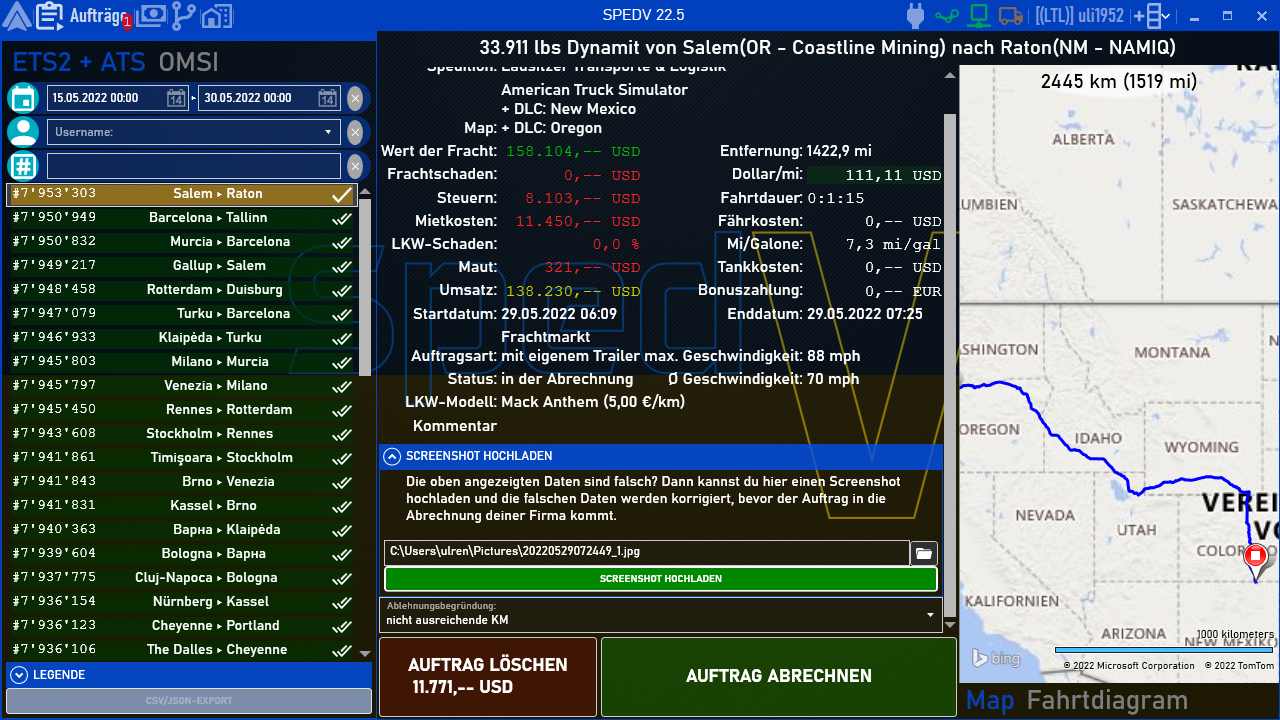This screenshot has height=720, width=1280.
Task: Select job Cheyenne ▸ Portland
Action: [182, 626]
